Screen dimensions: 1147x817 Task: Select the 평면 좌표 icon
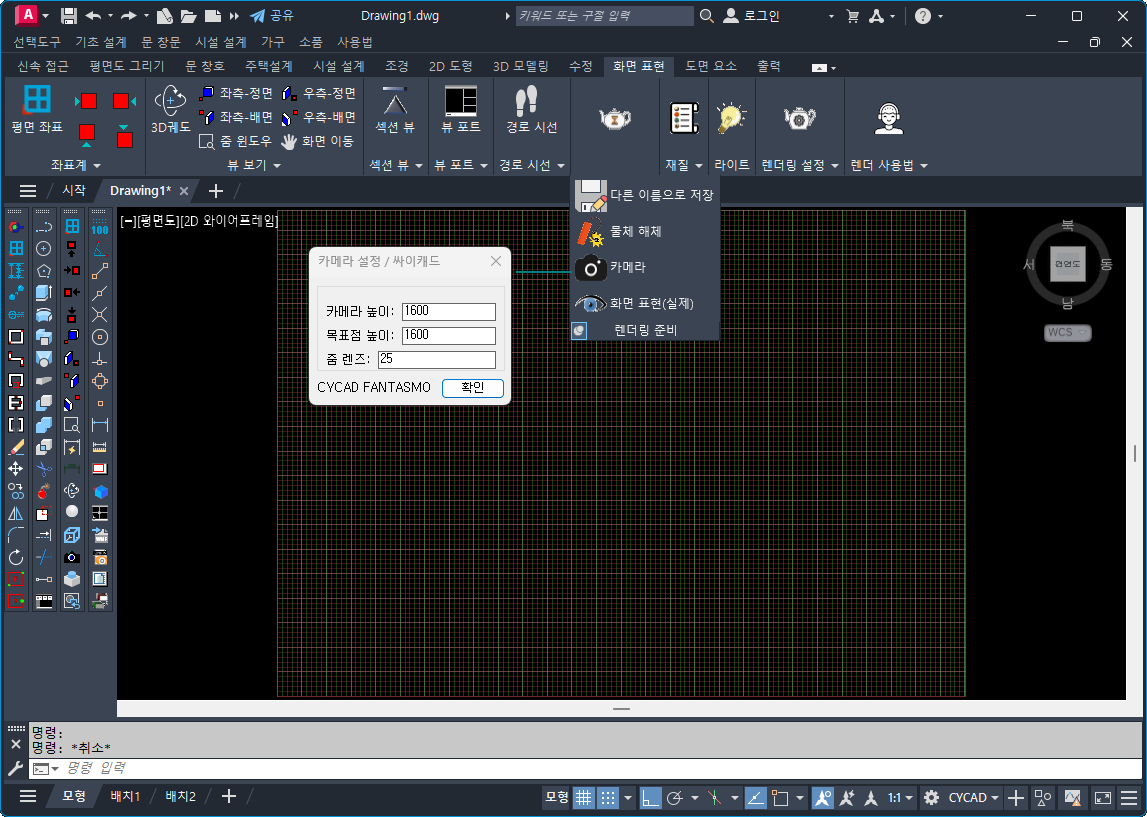pyautogui.click(x=37, y=100)
